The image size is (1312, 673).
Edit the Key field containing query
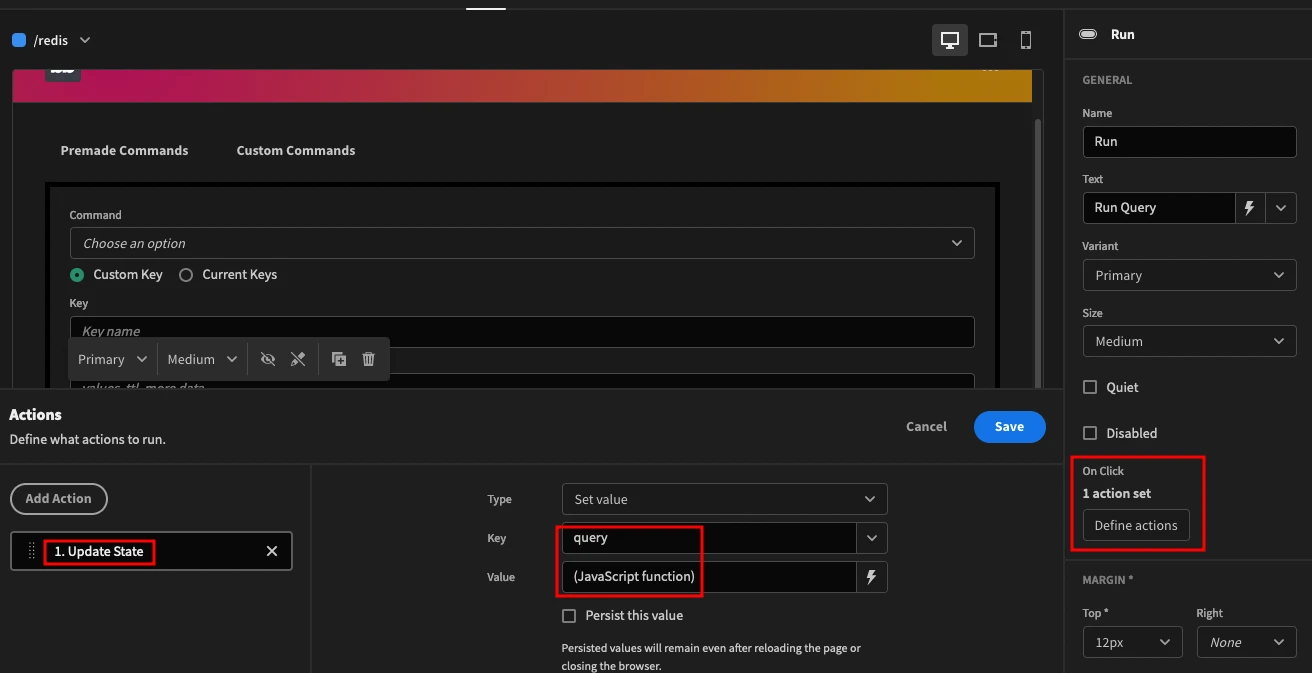pyautogui.click(x=709, y=538)
